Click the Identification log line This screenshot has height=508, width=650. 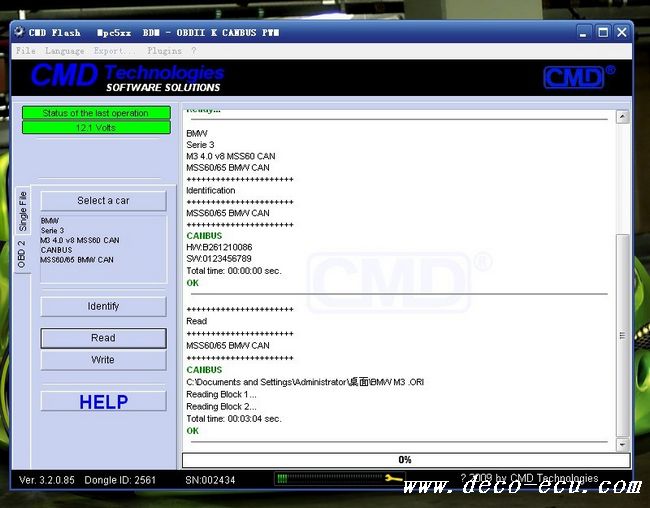(x=211, y=190)
